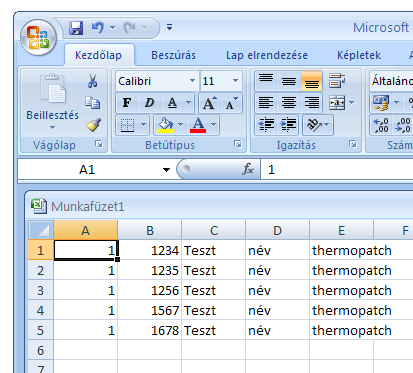Apply bottom border button
Screen dimensions: 413x373
pos(127,125)
